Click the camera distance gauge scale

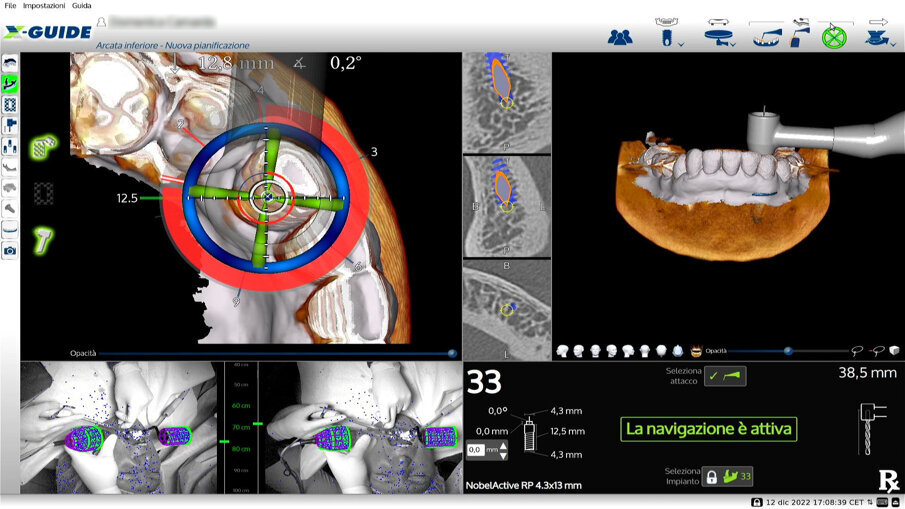241,428
